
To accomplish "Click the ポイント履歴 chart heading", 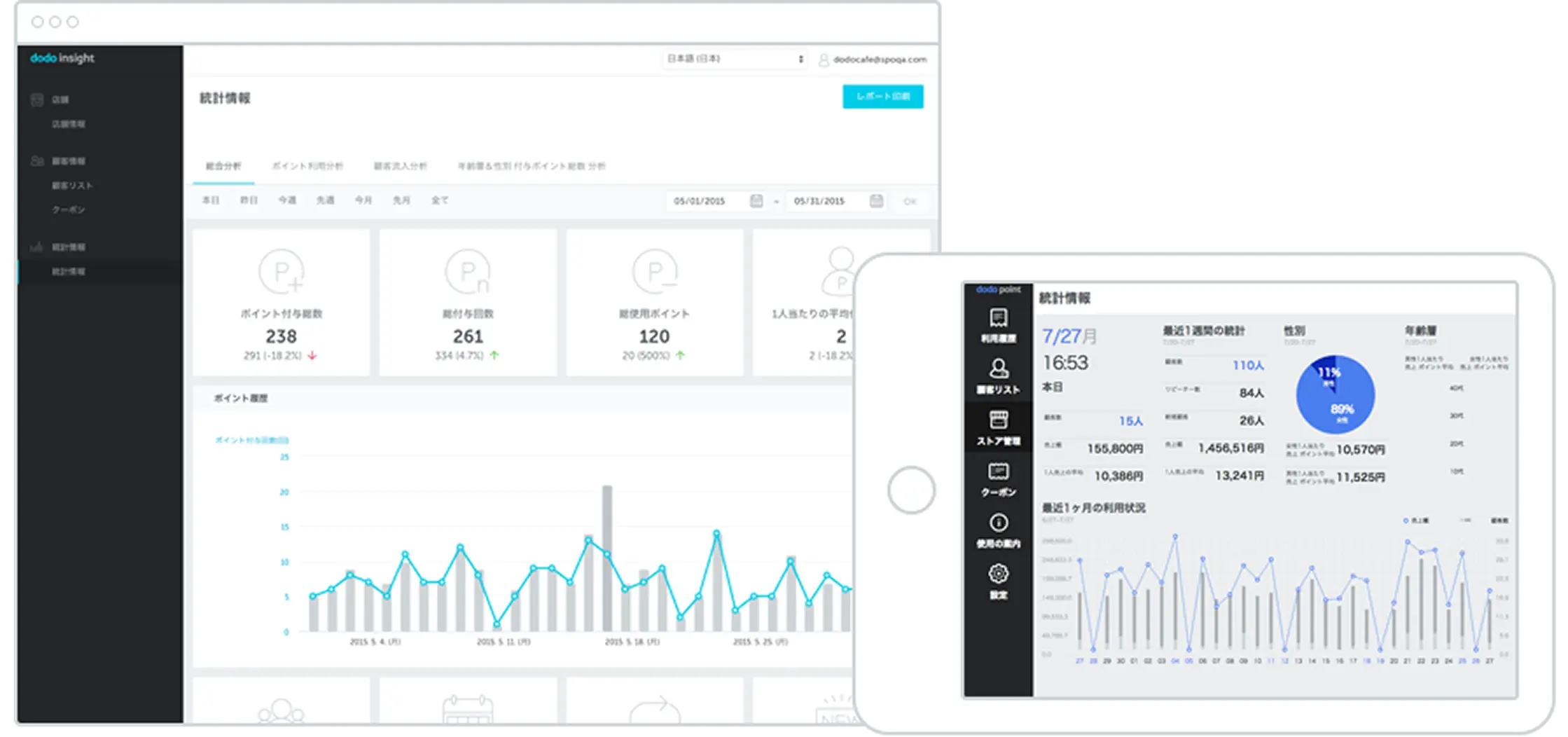I will pyautogui.click(x=241, y=398).
